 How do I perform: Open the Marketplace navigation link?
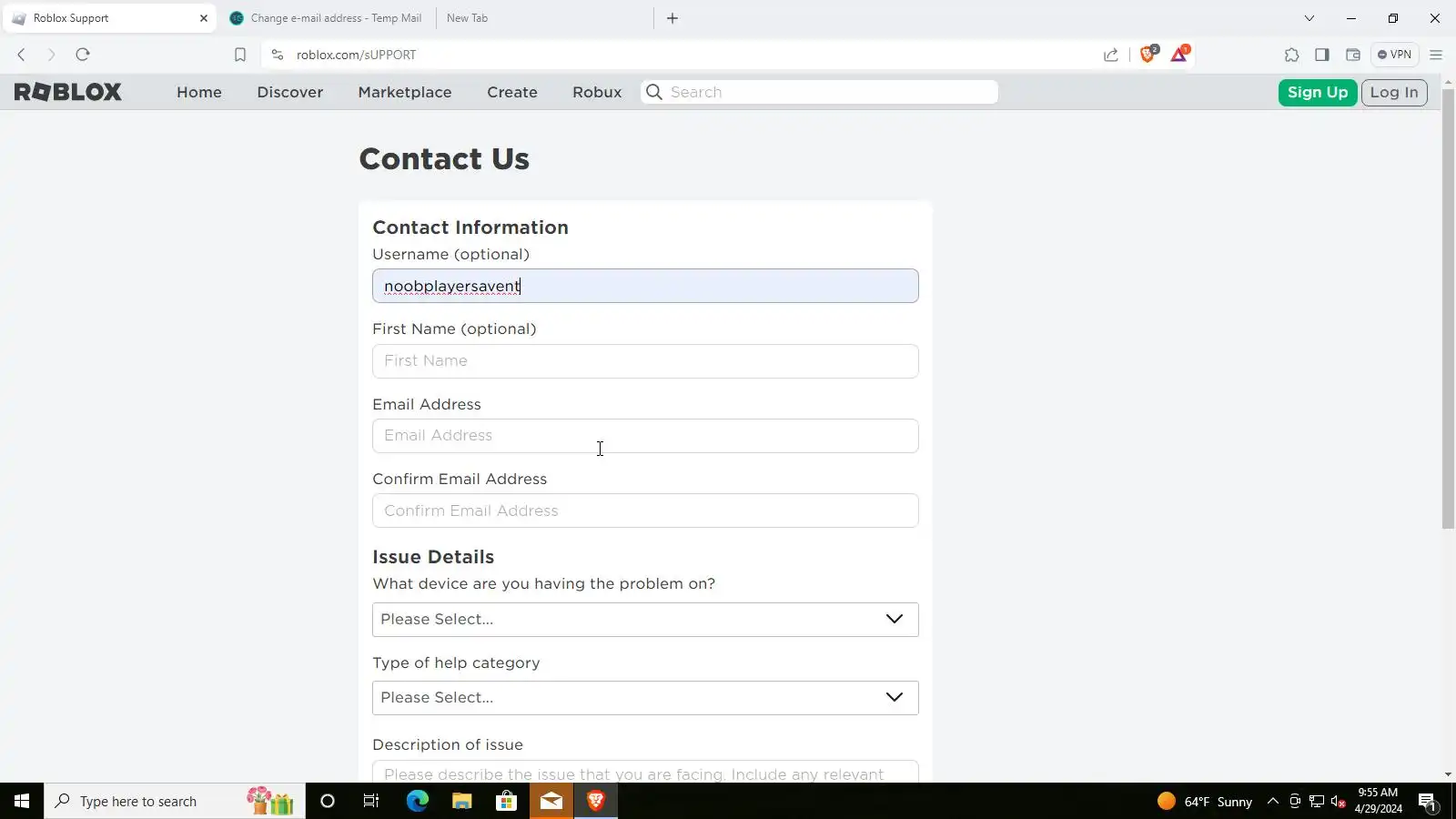point(405,92)
